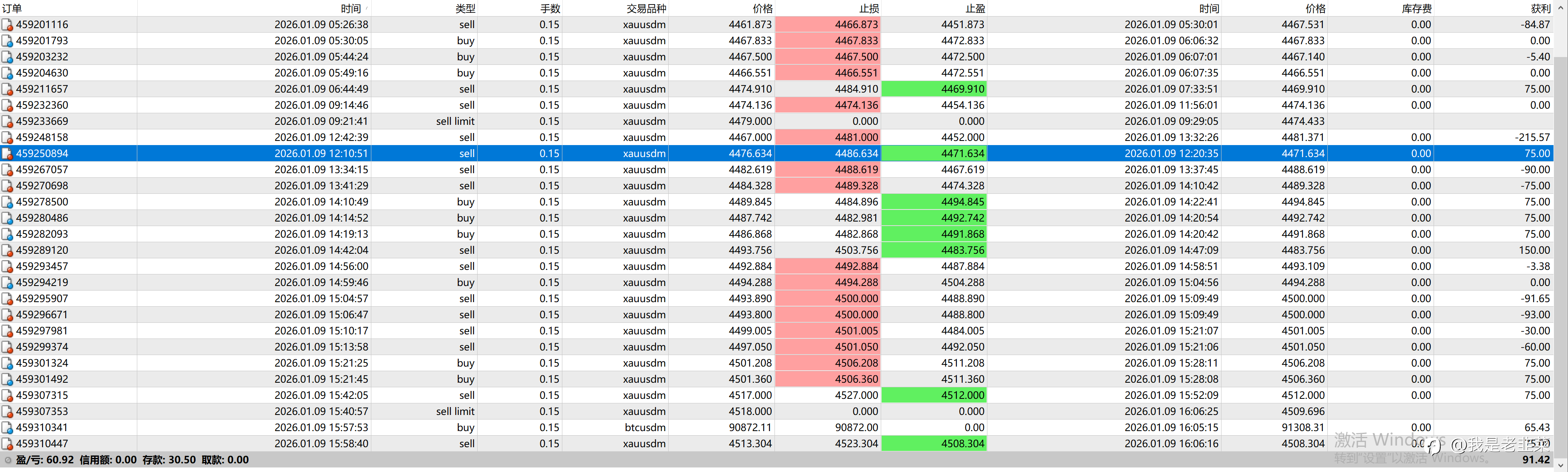This screenshot has width=1568, height=472.
Task: Click the icon of btcusdm order 459310341
Action: point(7,428)
